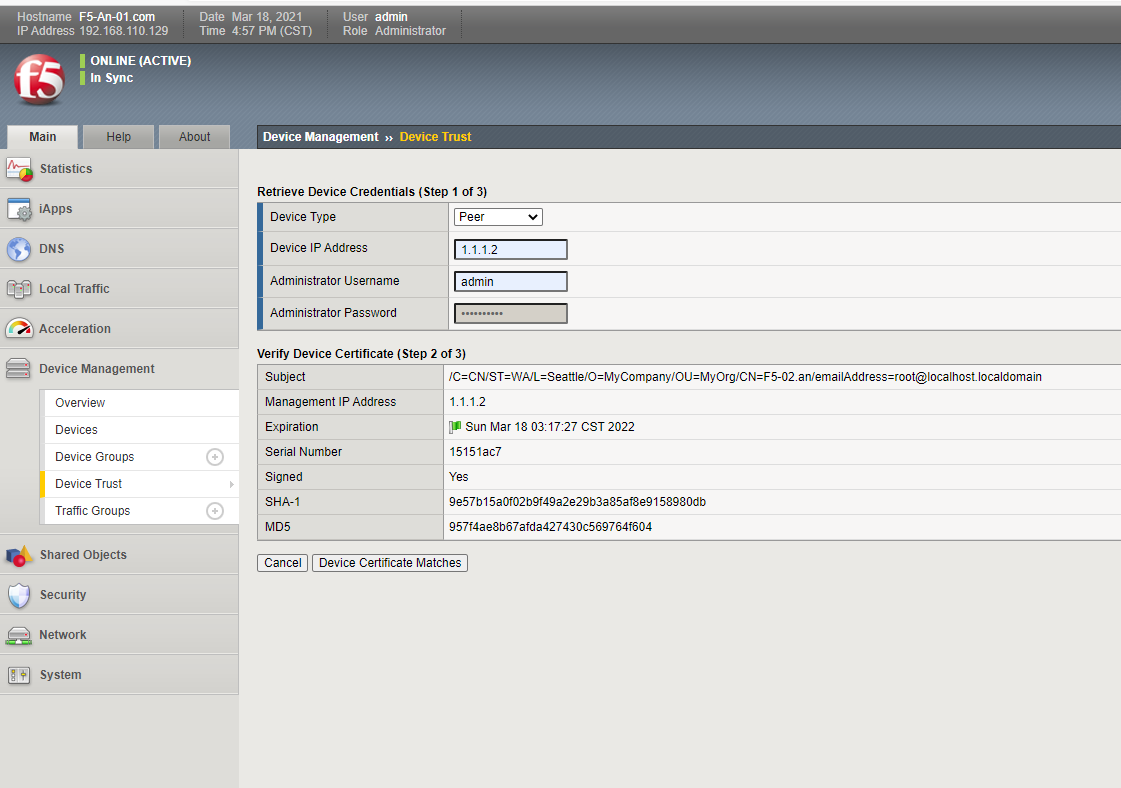Click the Cancel button
1121x788 pixels.
[283, 563]
